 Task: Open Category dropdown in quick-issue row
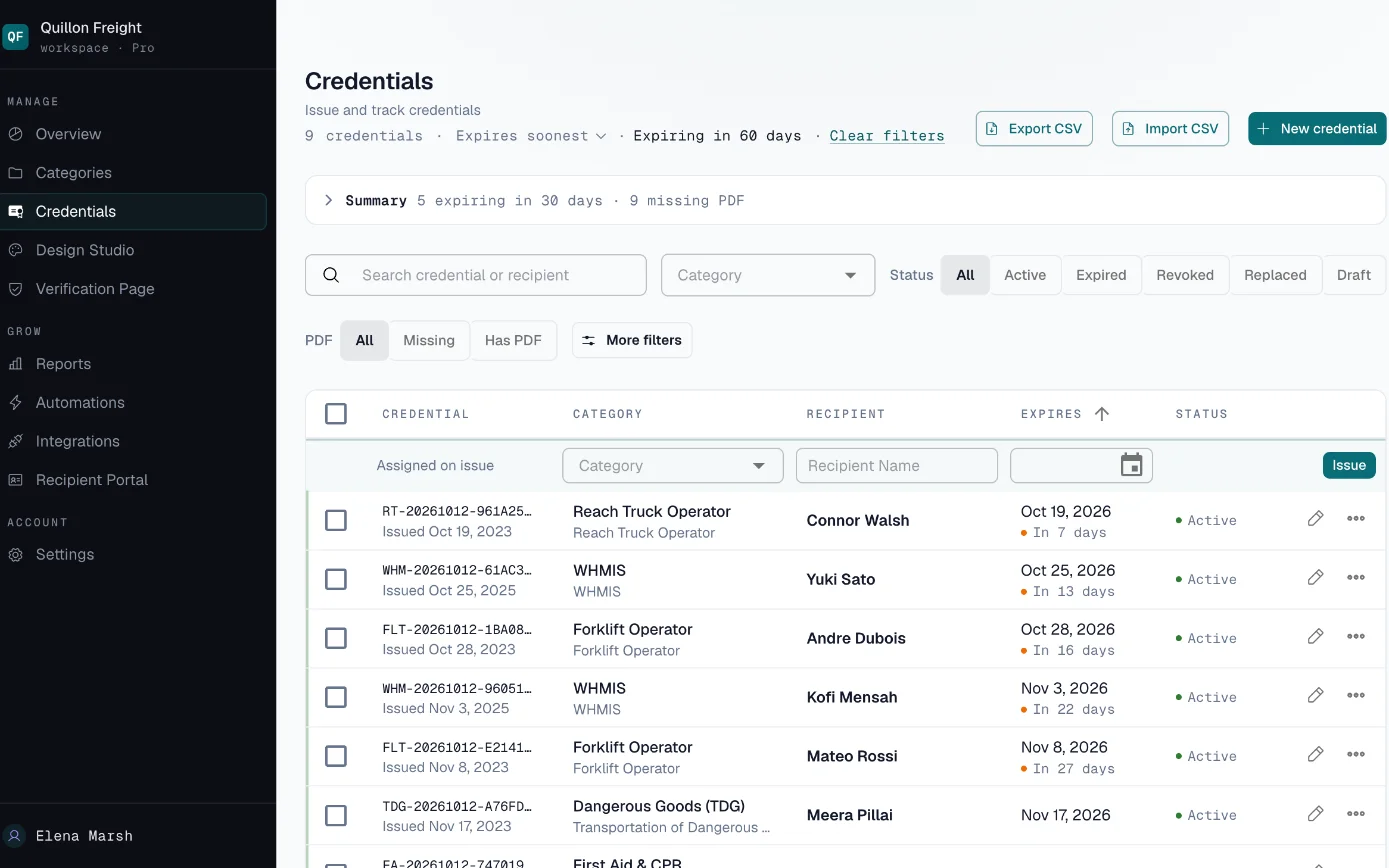[673, 466]
